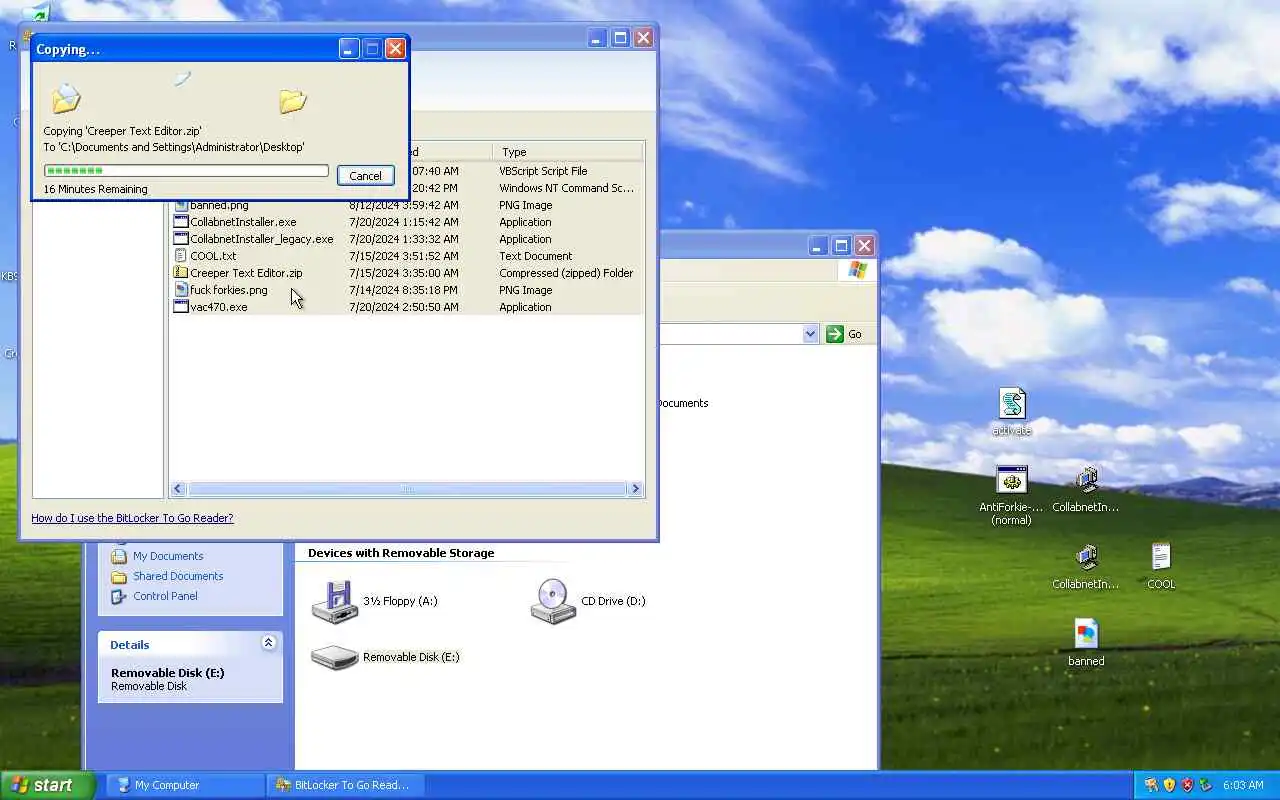The image size is (1280, 800).
Task: Select the CollabnetInstaller_legacy.exe file icon
Action: 181,239
